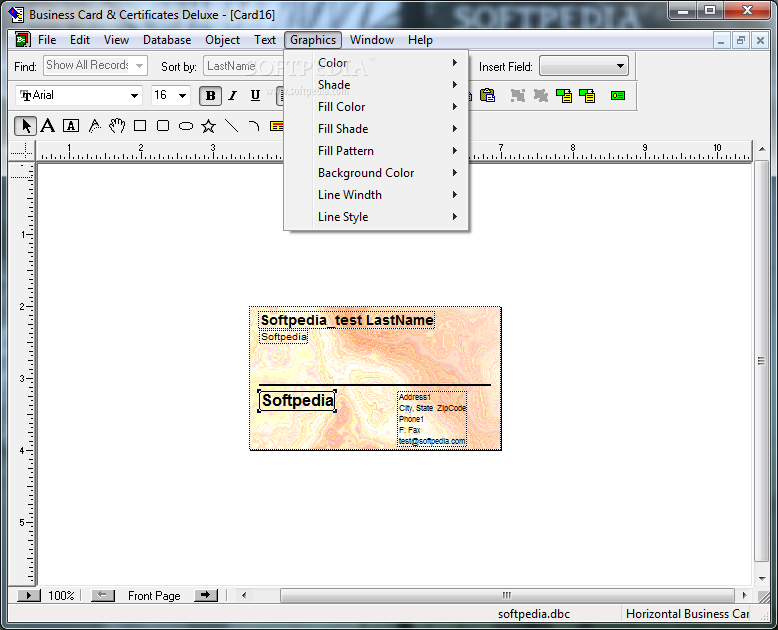Click the horizontal scrollbar thumb
The image size is (778, 630).
[507, 595]
